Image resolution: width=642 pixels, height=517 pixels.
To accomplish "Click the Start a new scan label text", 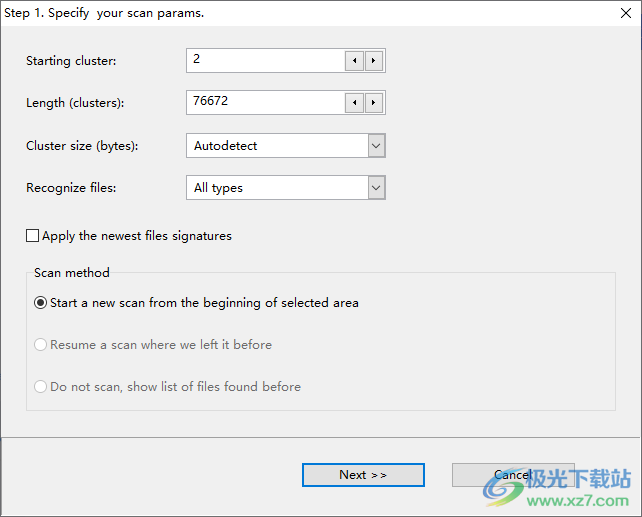I will pos(204,303).
